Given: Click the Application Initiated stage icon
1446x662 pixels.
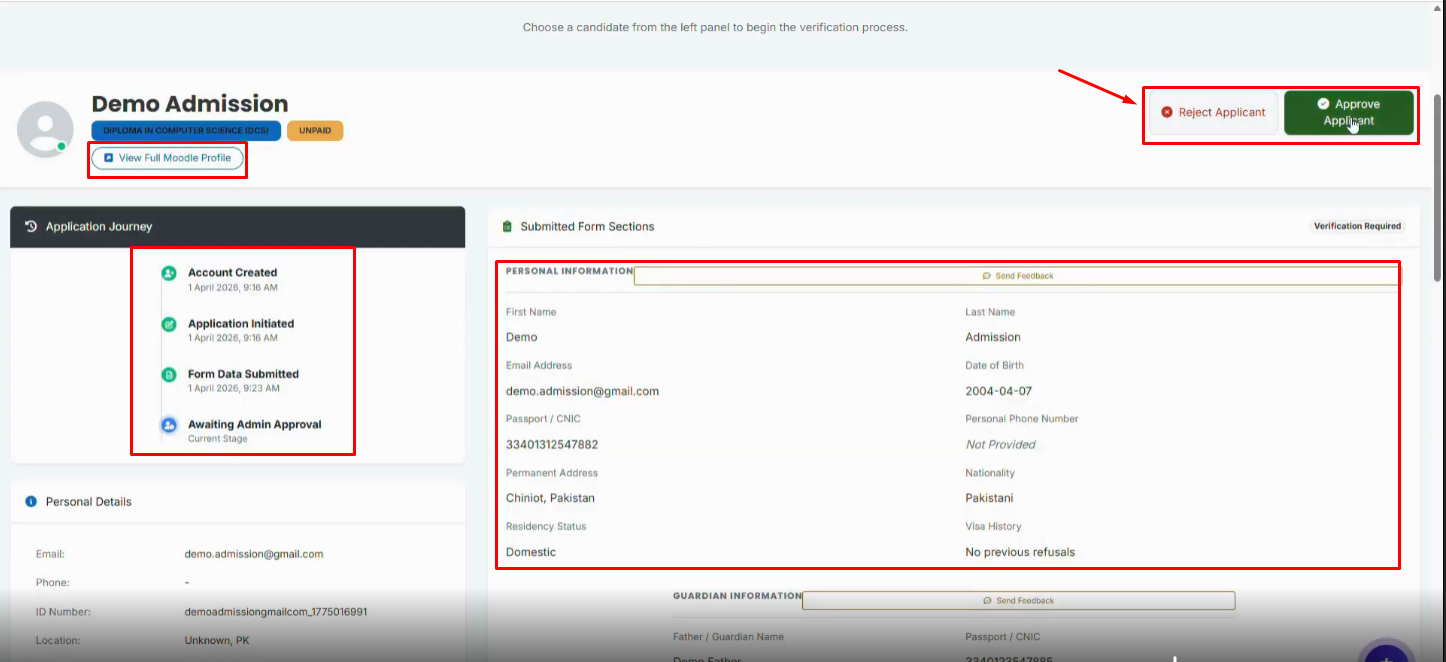Looking at the screenshot, I should pyautogui.click(x=169, y=324).
